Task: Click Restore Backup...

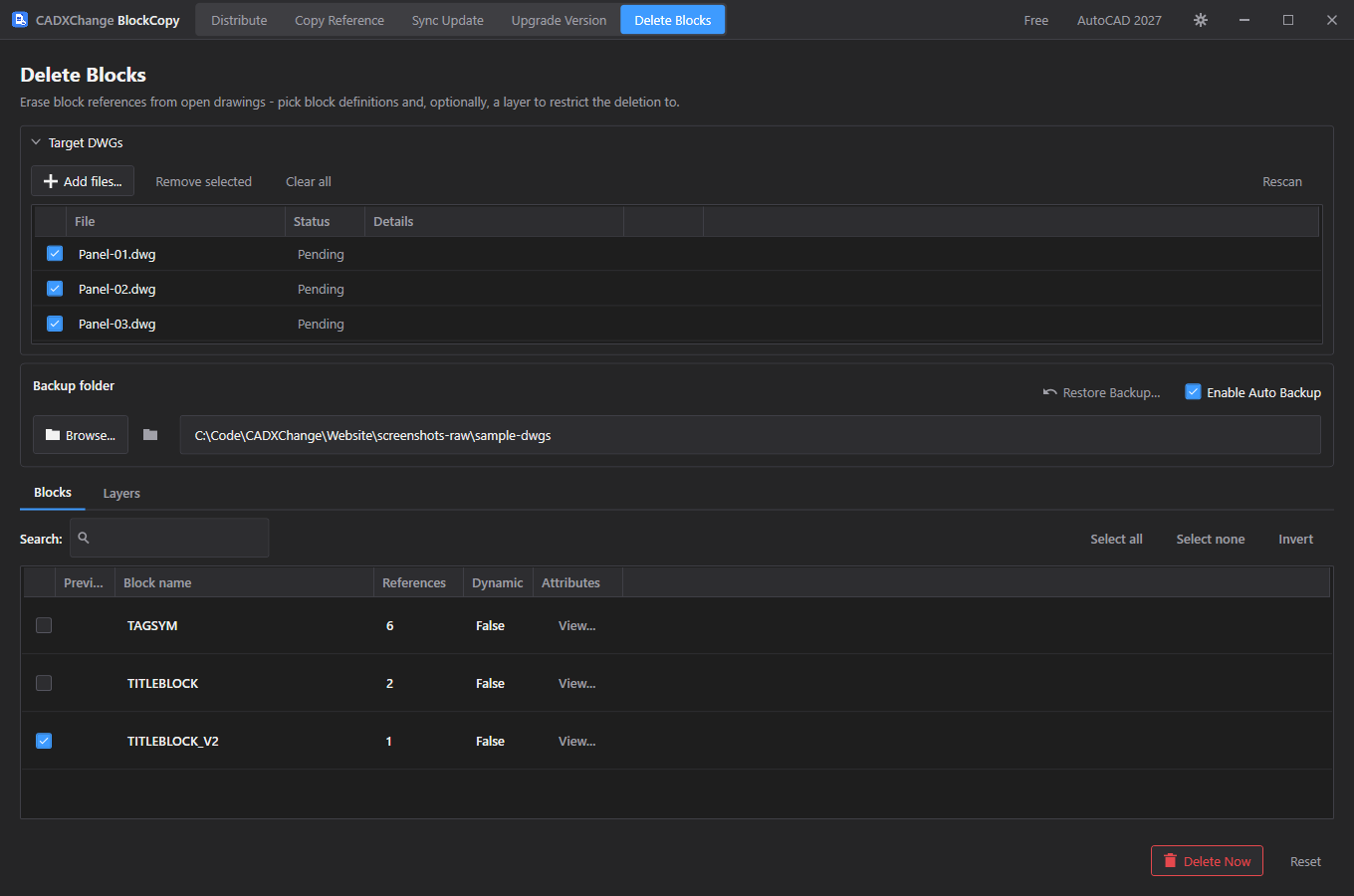Action: [1101, 392]
